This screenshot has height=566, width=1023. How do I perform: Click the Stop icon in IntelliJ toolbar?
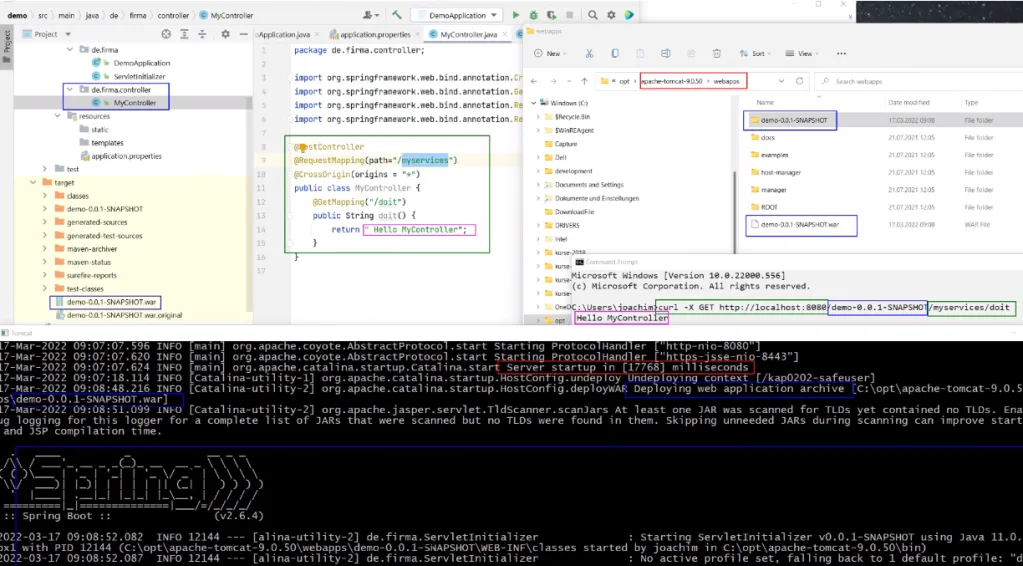[570, 15]
